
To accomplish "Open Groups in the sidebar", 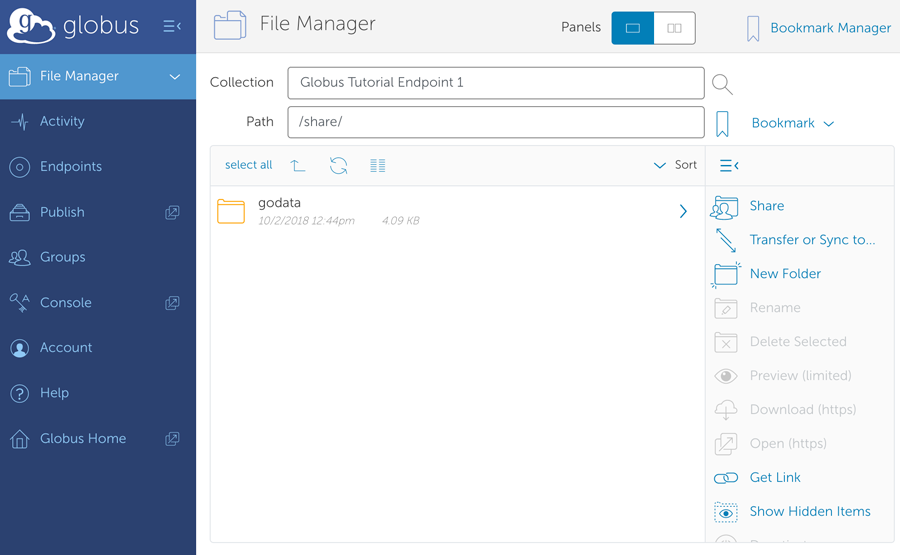I will (x=63, y=257).
